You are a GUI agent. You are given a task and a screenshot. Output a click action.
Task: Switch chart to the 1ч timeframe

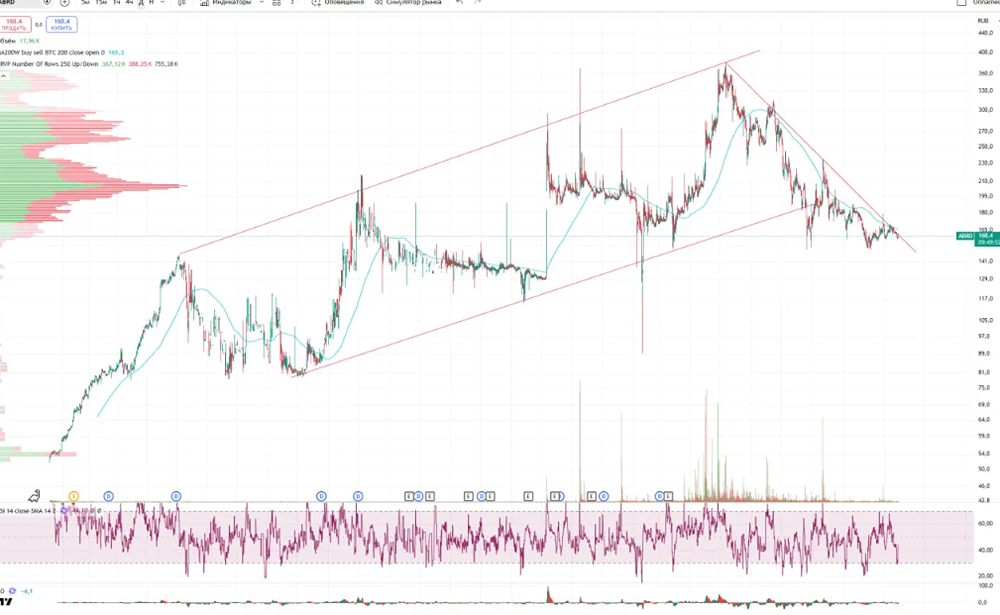117,3
